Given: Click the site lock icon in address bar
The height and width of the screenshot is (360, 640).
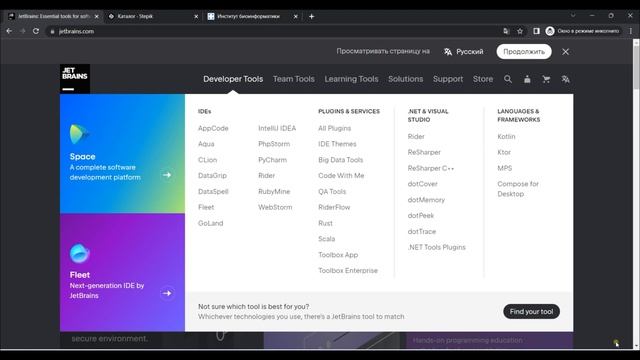Looking at the screenshot, I should point(52,31).
